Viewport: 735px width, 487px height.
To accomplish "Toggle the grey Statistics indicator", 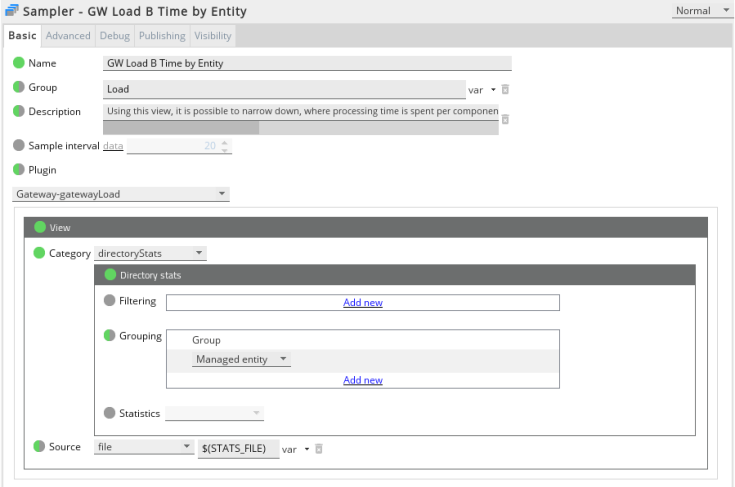I will coord(110,413).
